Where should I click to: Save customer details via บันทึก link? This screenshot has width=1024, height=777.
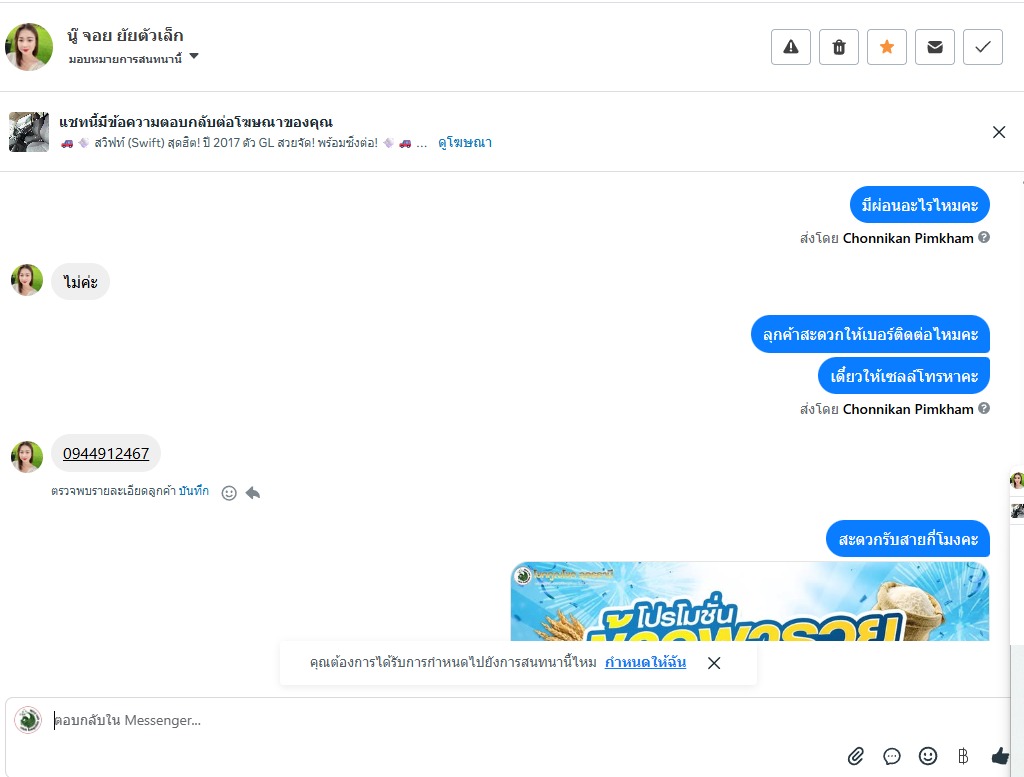click(x=194, y=491)
